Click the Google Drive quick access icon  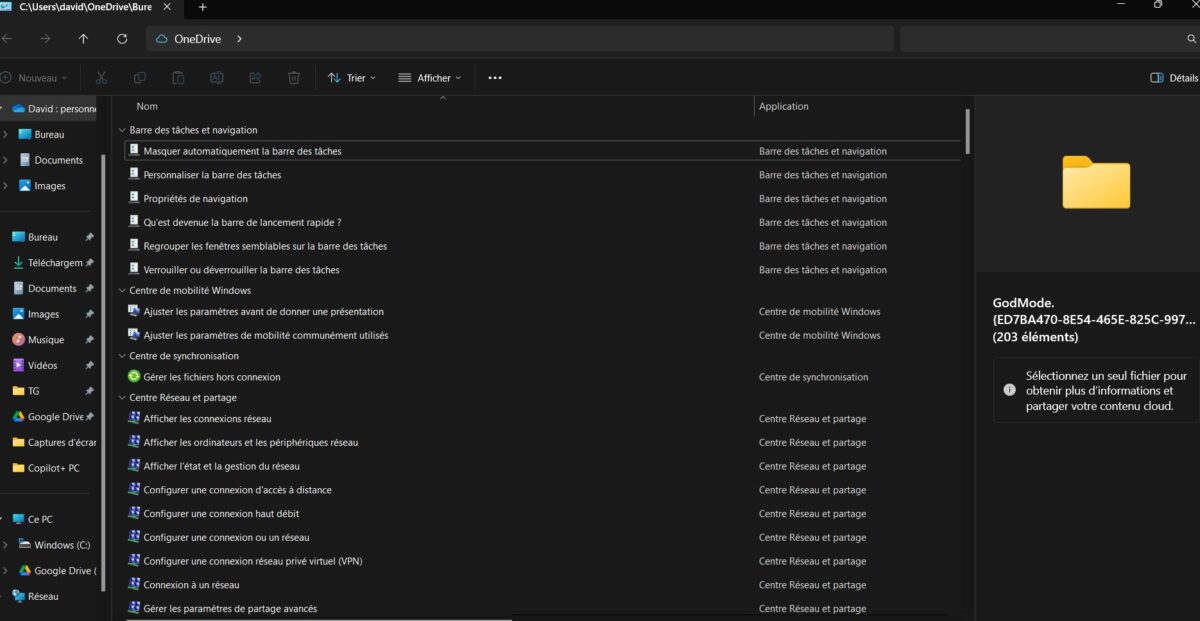19,417
